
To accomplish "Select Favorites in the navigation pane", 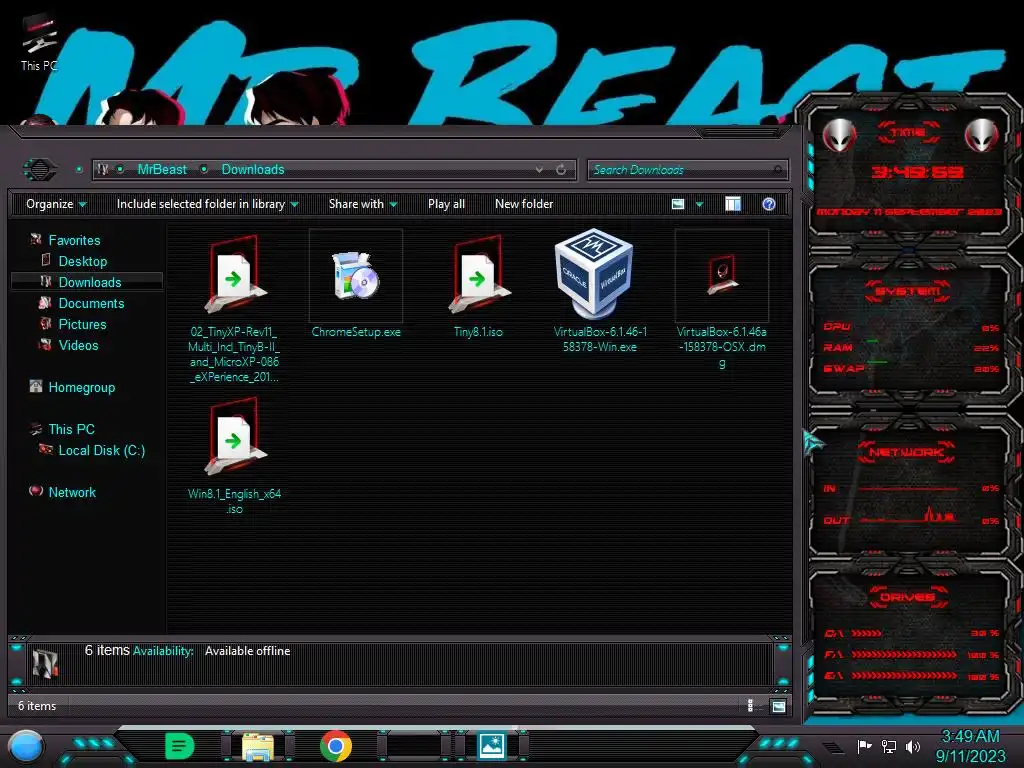I will [74, 240].
